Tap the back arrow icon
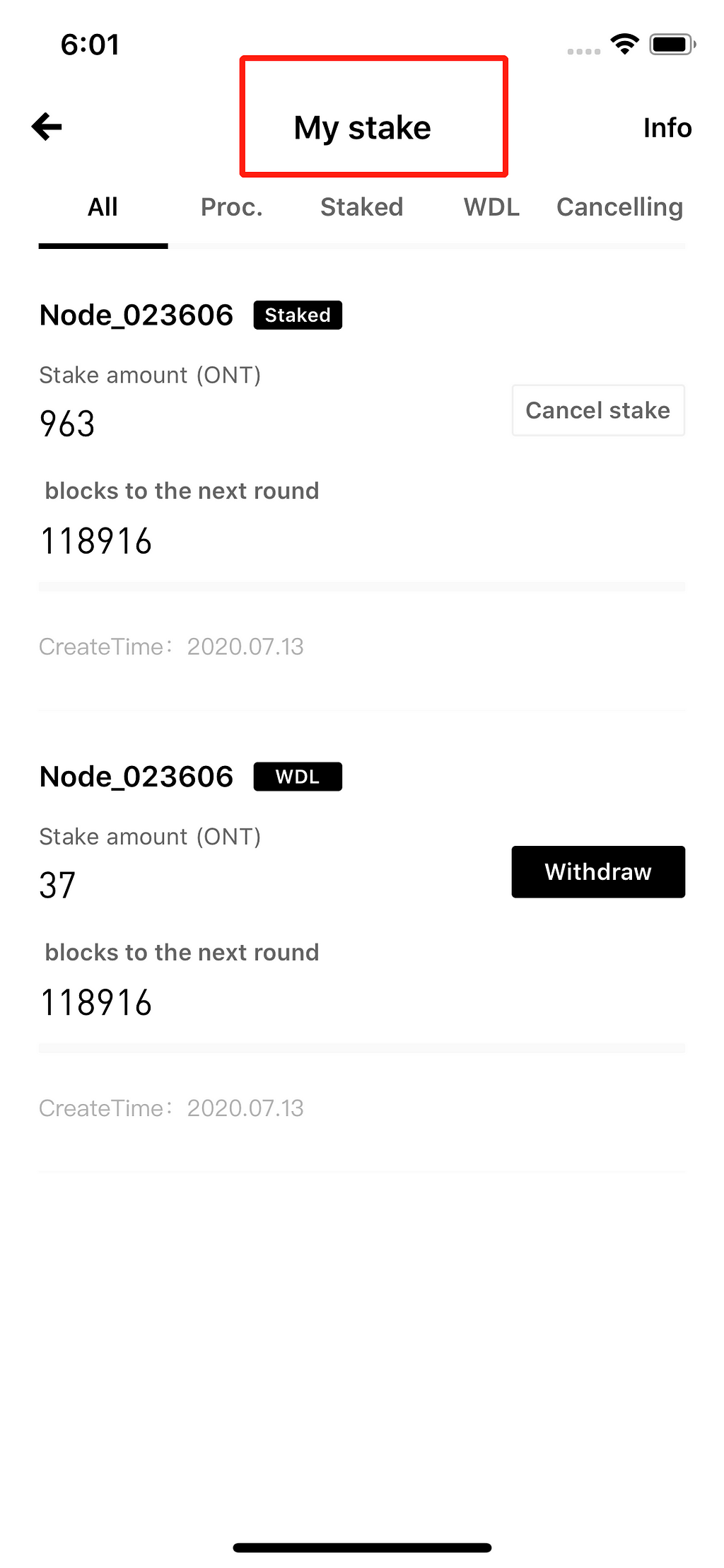The height and width of the screenshot is (1568, 724). click(47, 127)
